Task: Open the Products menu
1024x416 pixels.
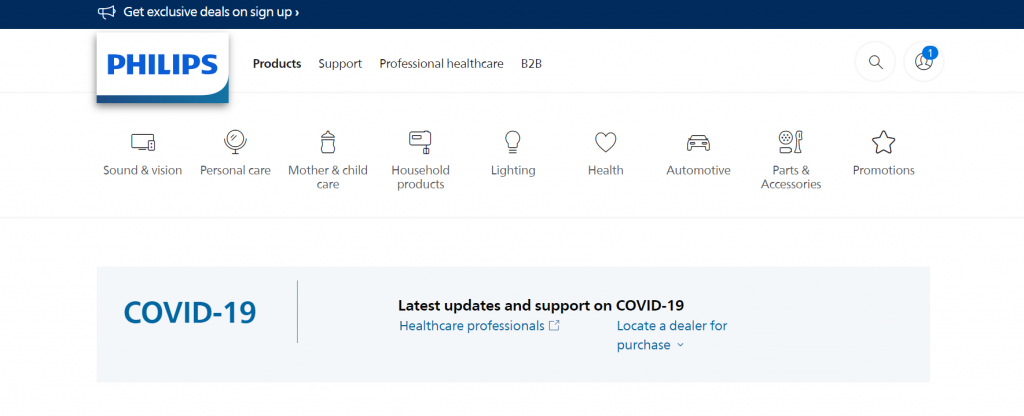Action: (277, 64)
